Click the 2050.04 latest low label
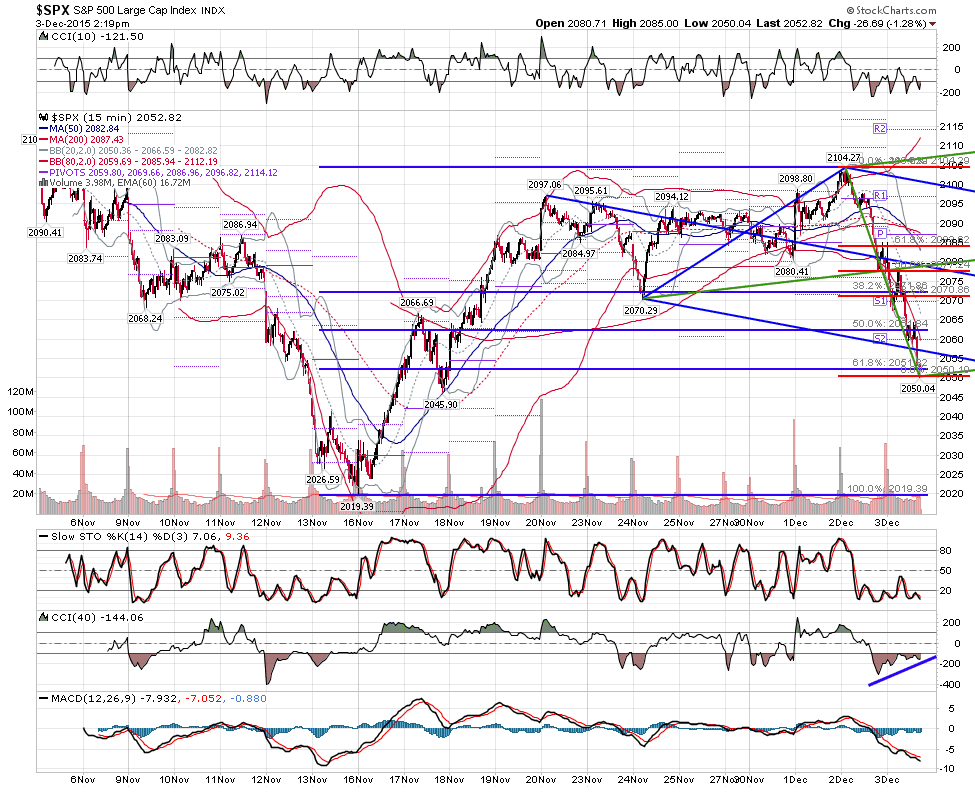Viewport: 975px width, 793px height. point(918,389)
